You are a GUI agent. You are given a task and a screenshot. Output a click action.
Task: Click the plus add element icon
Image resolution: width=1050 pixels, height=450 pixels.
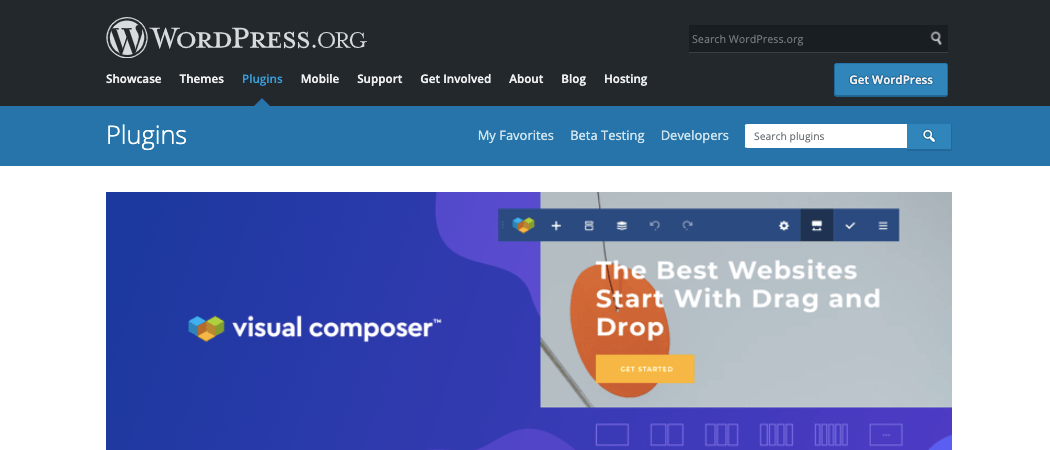point(556,226)
